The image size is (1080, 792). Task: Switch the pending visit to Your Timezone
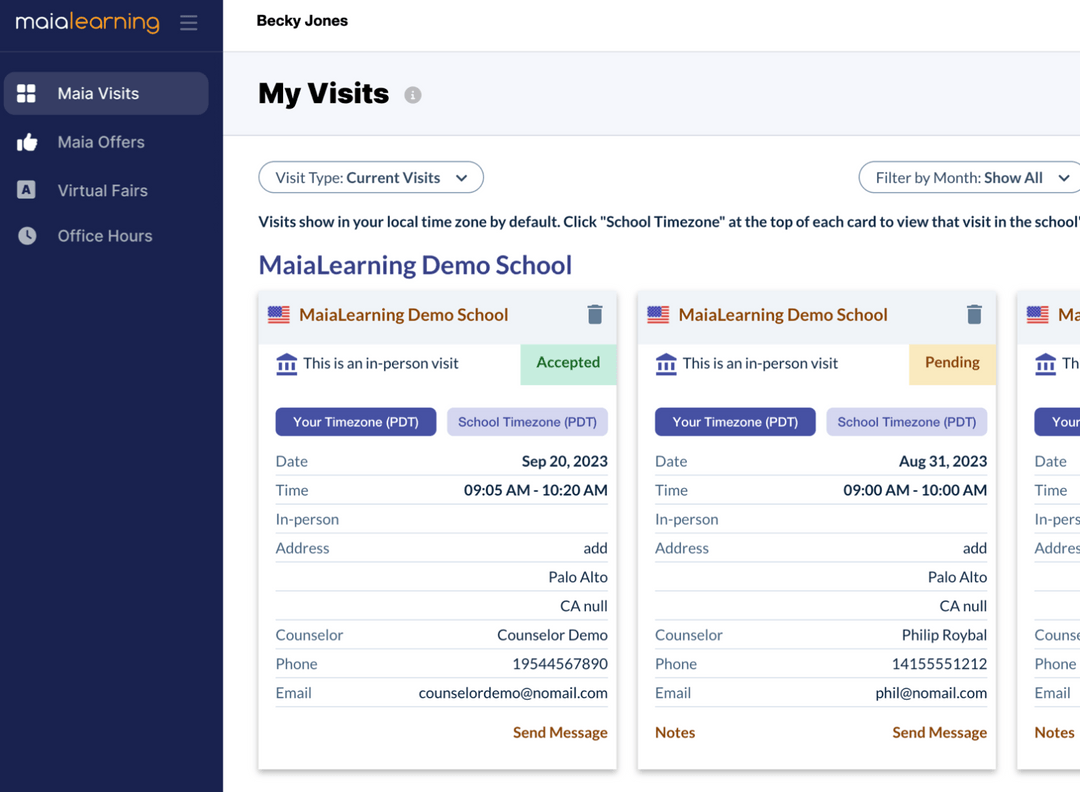coord(735,421)
